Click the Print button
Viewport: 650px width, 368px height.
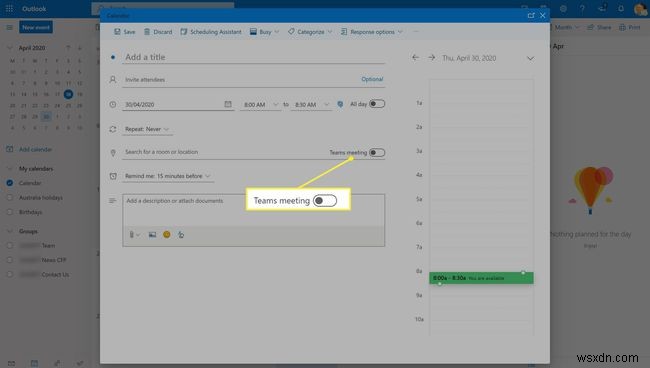click(630, 27)
